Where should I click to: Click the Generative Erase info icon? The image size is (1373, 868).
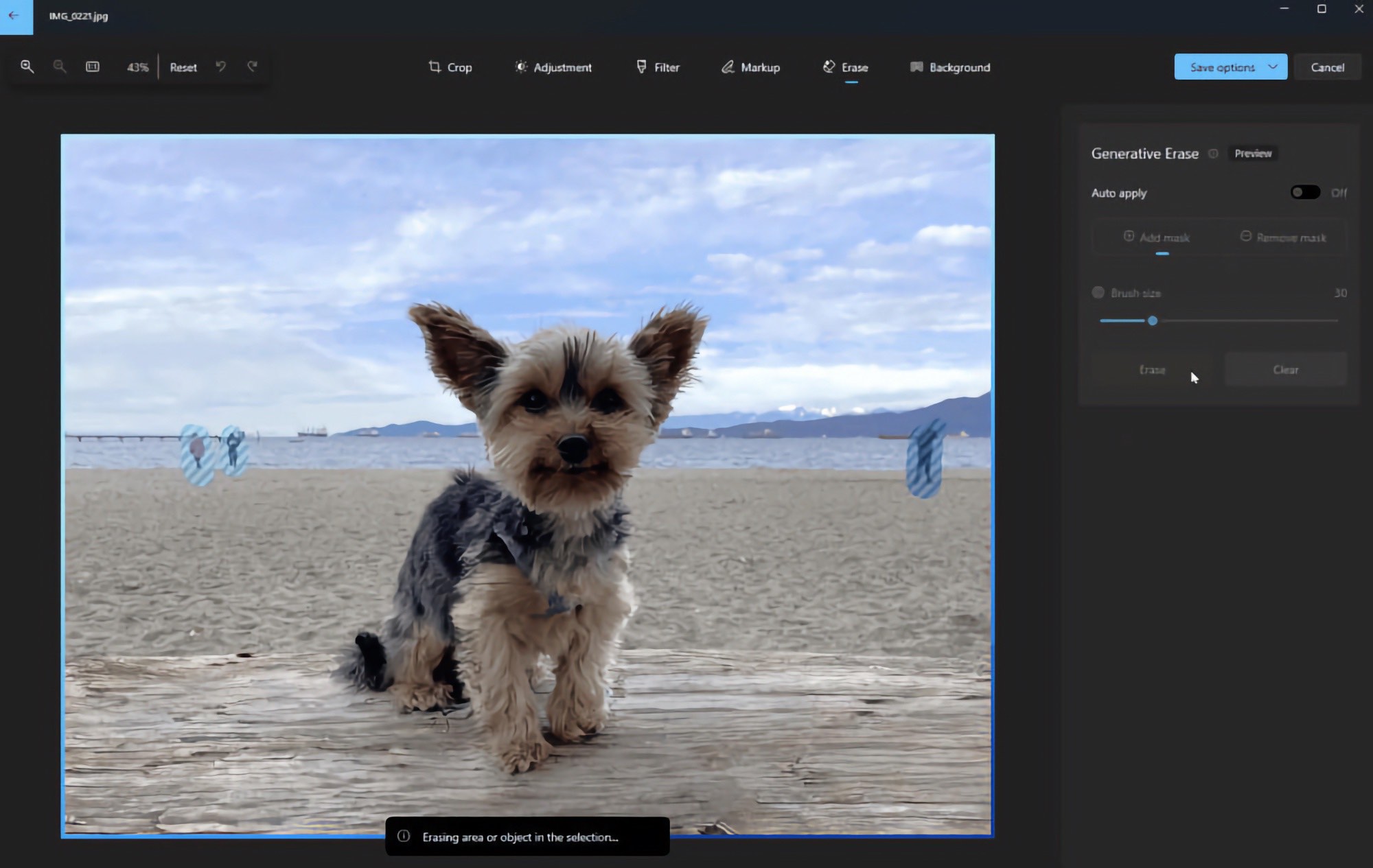tap(1212, 154)
